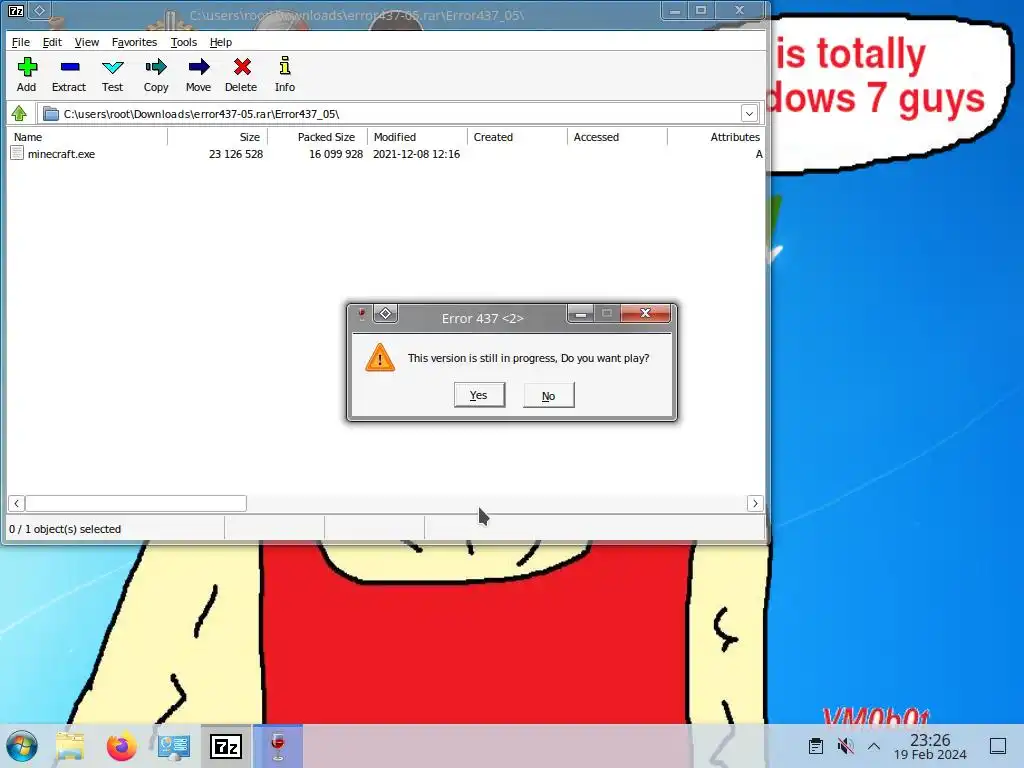The image size is (1024, 768).
Task: Click No in the Error 437 dialog
Action: pos(549,396)
